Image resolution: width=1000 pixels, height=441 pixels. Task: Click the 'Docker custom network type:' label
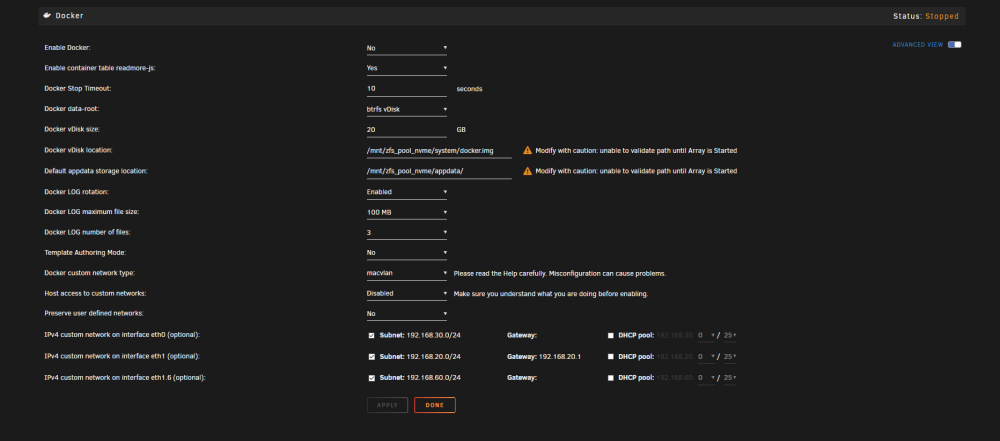pos(89,273)
